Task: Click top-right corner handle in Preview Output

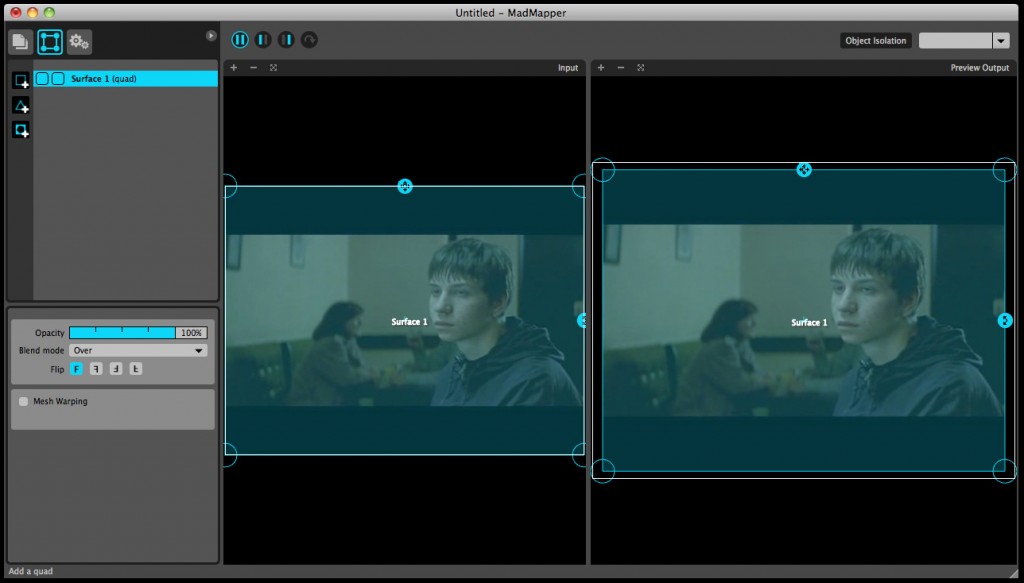Action: [x=1004, y=170]
